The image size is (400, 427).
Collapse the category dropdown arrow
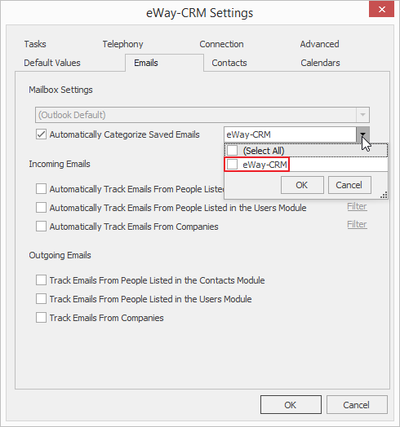point(363,135)
